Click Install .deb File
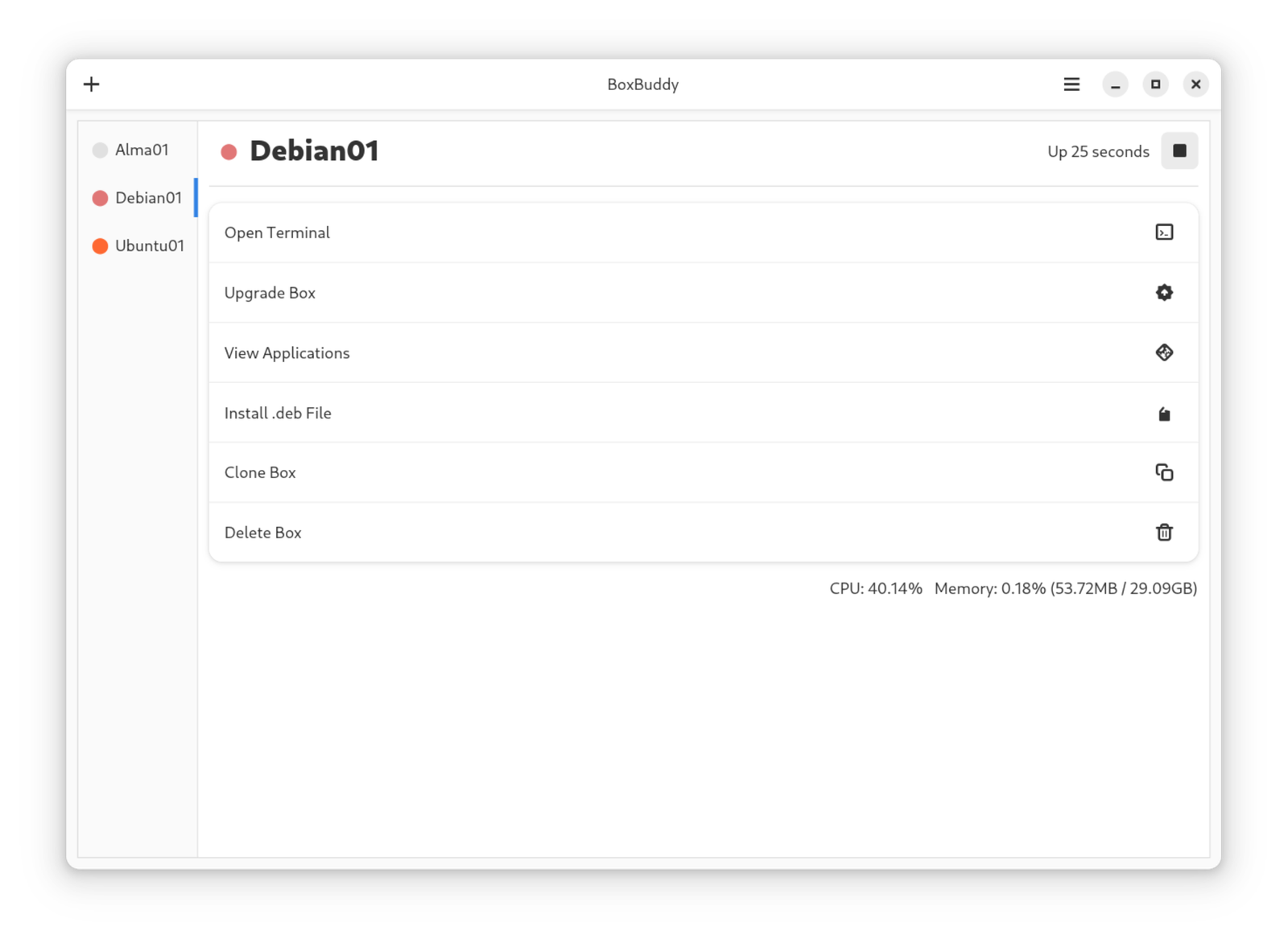The width and height of the screenshot is (1288, 943). point(278,413)
